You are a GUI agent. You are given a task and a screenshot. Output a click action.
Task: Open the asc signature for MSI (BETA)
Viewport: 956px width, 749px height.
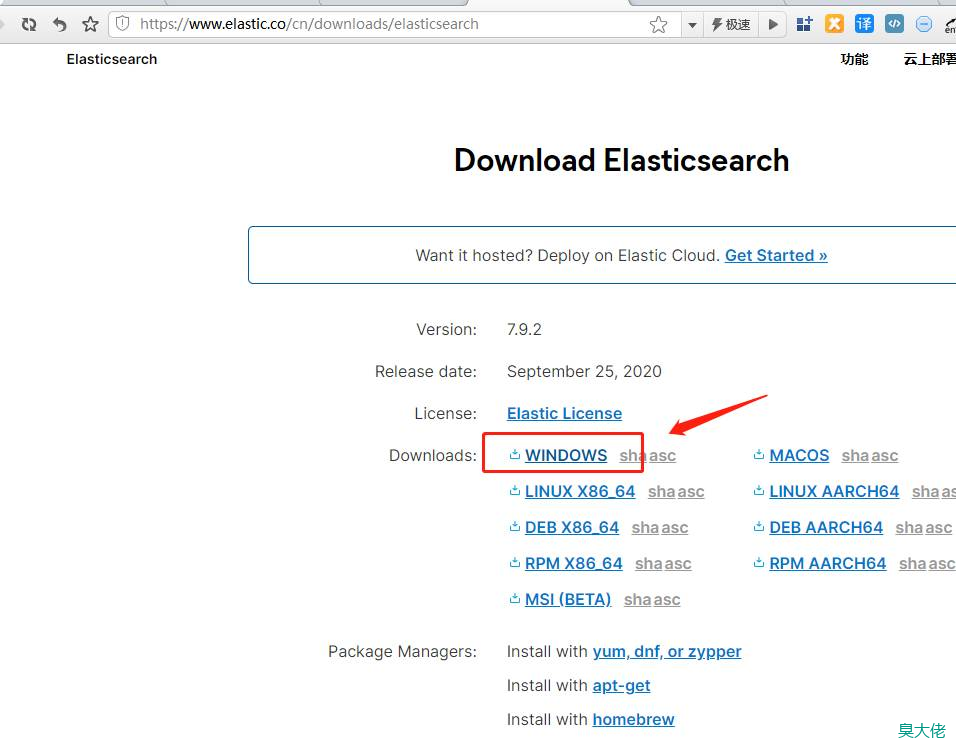click(667, 600)
